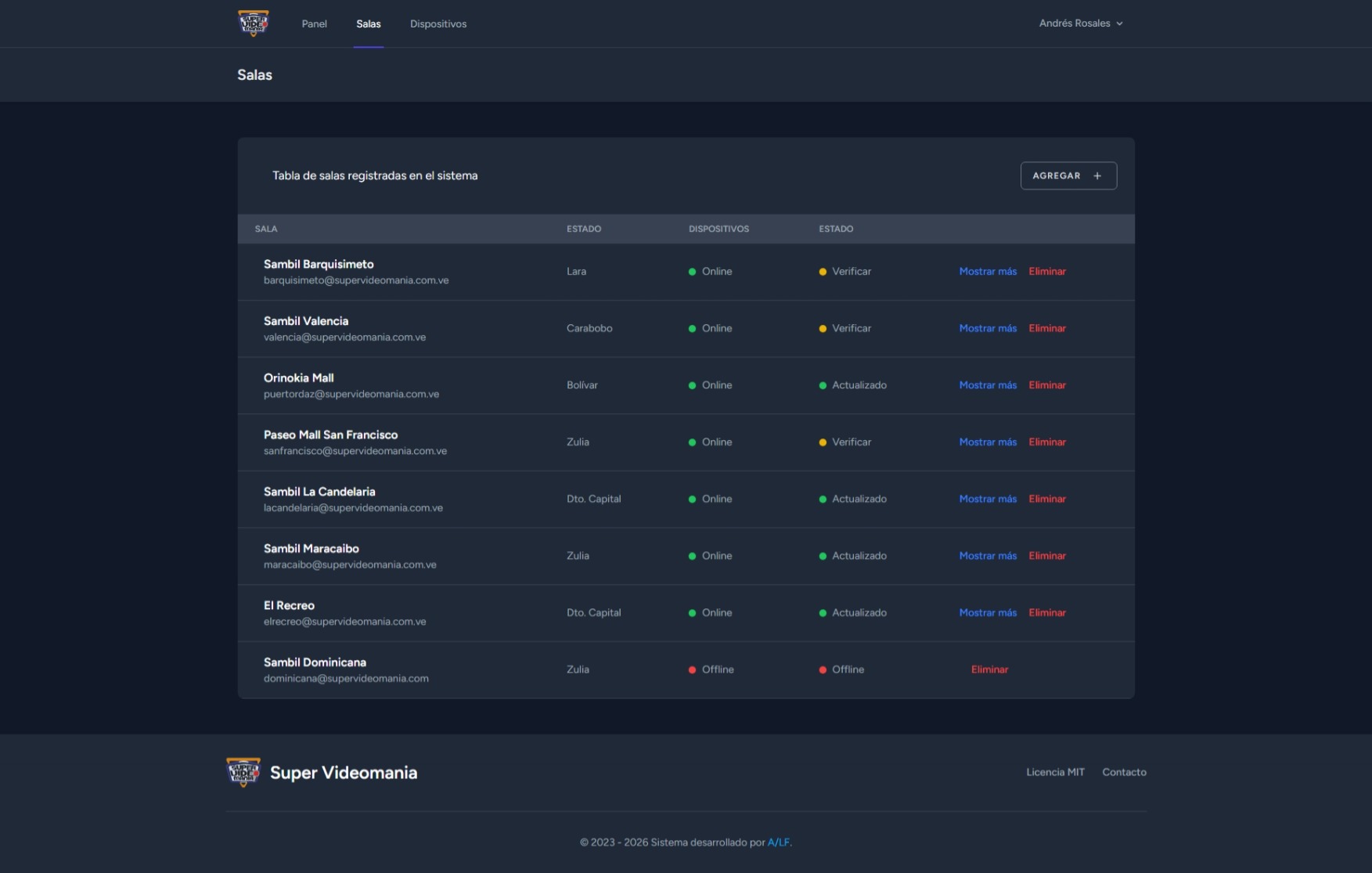Show more for Sambil Barquisimeto
This screenshot has height=873, width=1372.
point(988,272)
